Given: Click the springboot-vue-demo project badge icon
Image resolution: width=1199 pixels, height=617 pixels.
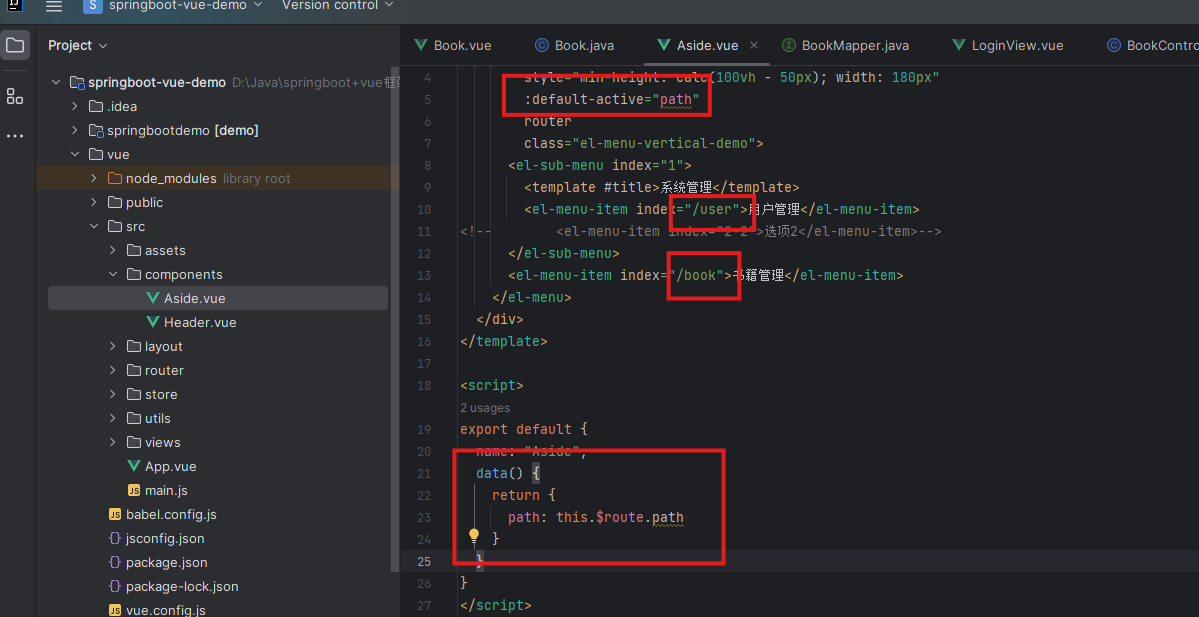Looking at the screenshot, I should 93,5.
